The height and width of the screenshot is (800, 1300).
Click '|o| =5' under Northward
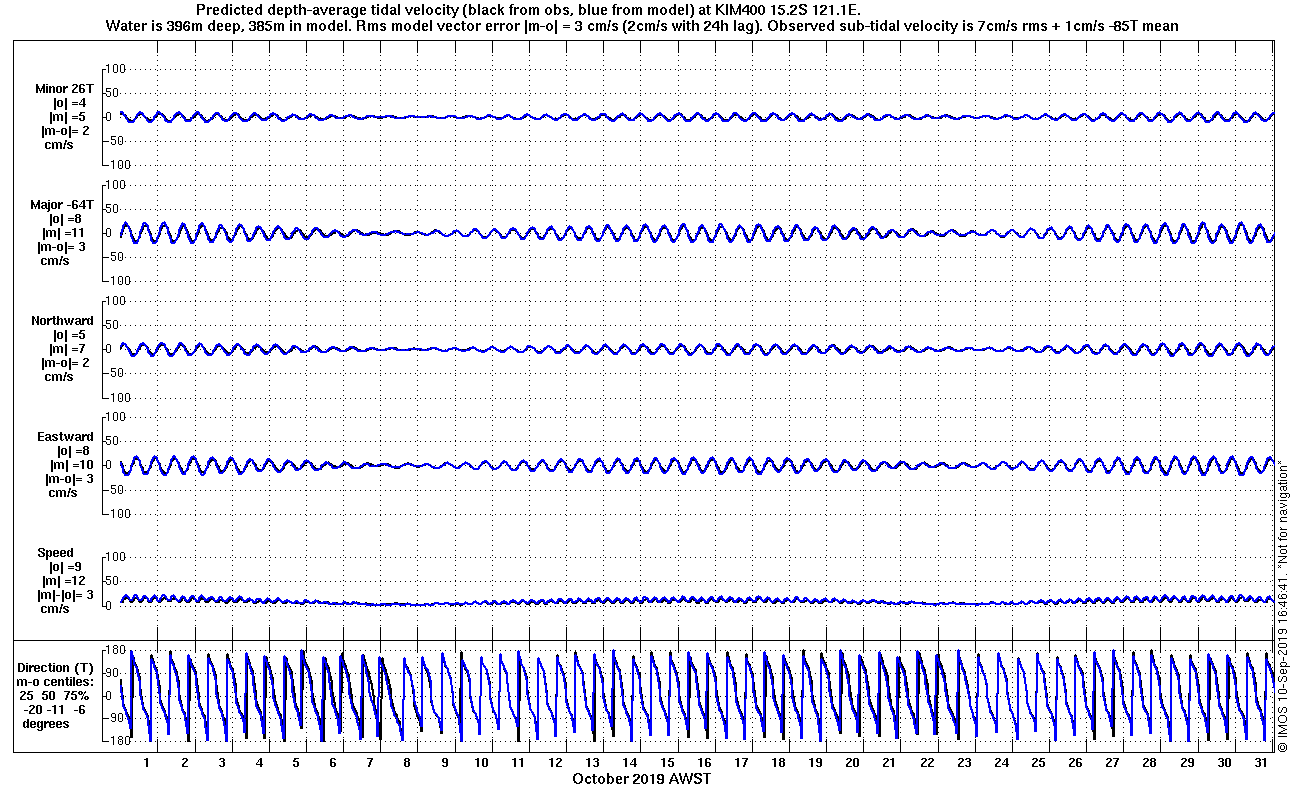tap(69, 335)
